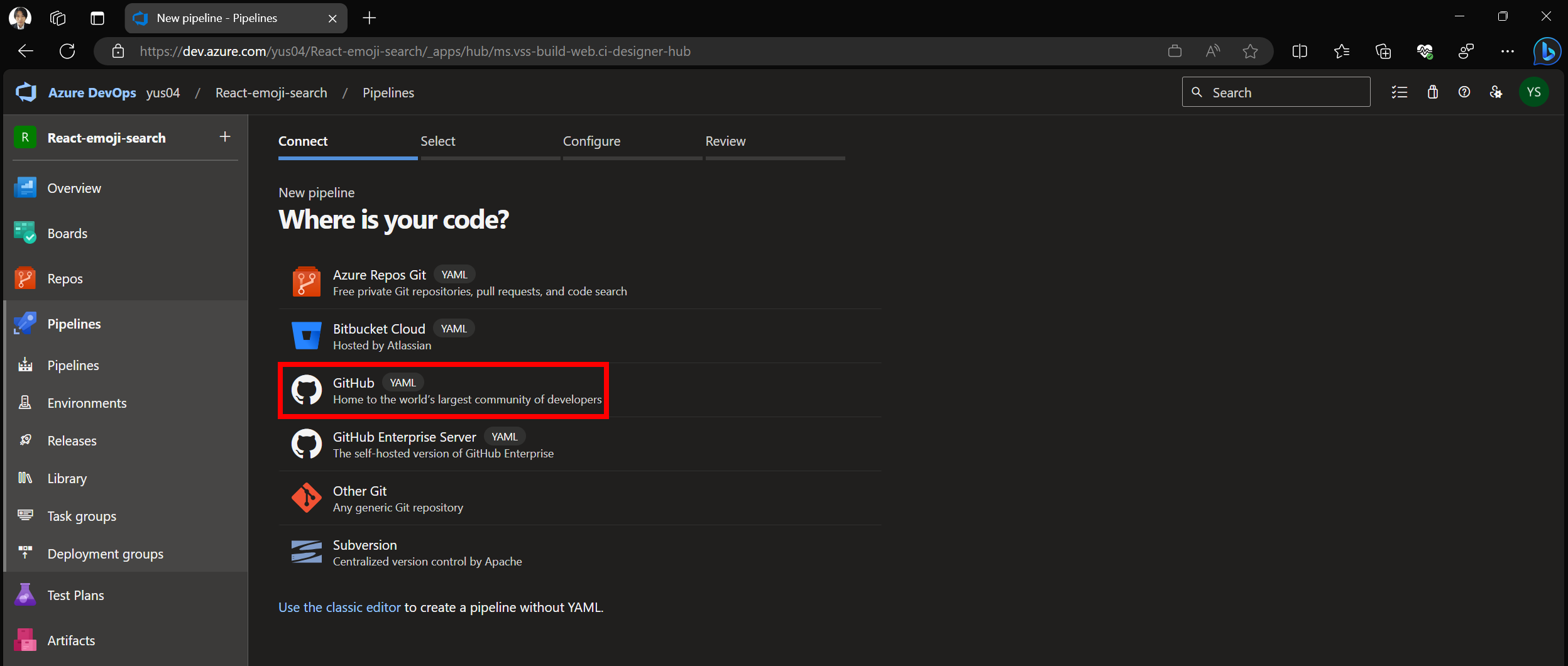Open the React-emoji-search project title in sidebar
1568x666 pixels.
tap(107, 138)
